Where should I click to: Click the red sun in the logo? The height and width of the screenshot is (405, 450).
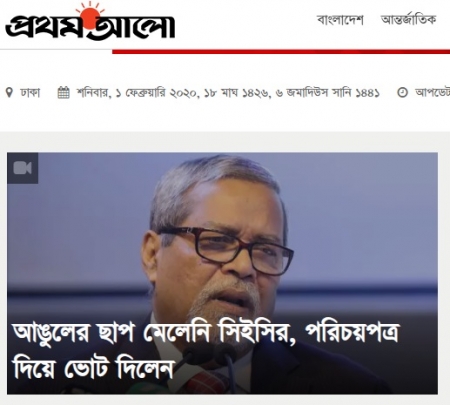tap(90, 17)
